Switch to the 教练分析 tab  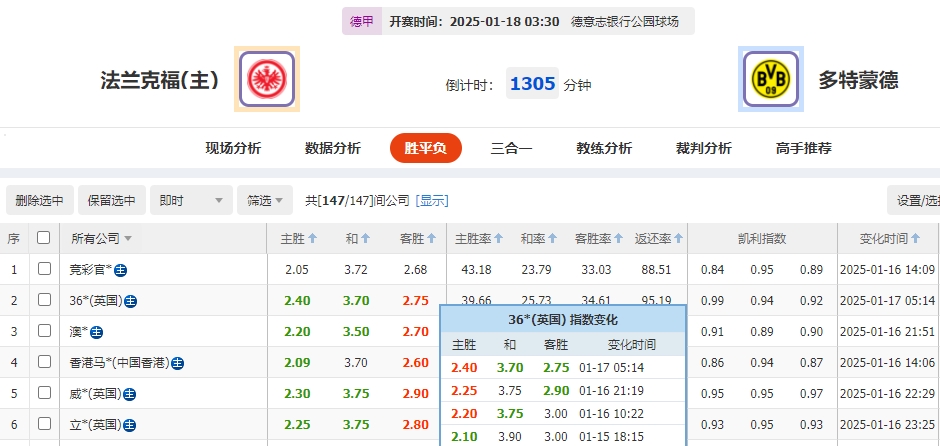pos(604,148)
